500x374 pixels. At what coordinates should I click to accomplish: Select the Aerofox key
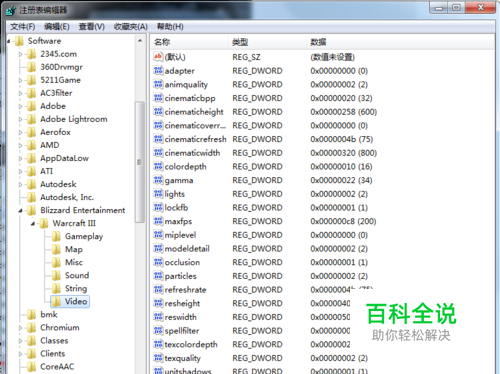click(x=55, y=132)
